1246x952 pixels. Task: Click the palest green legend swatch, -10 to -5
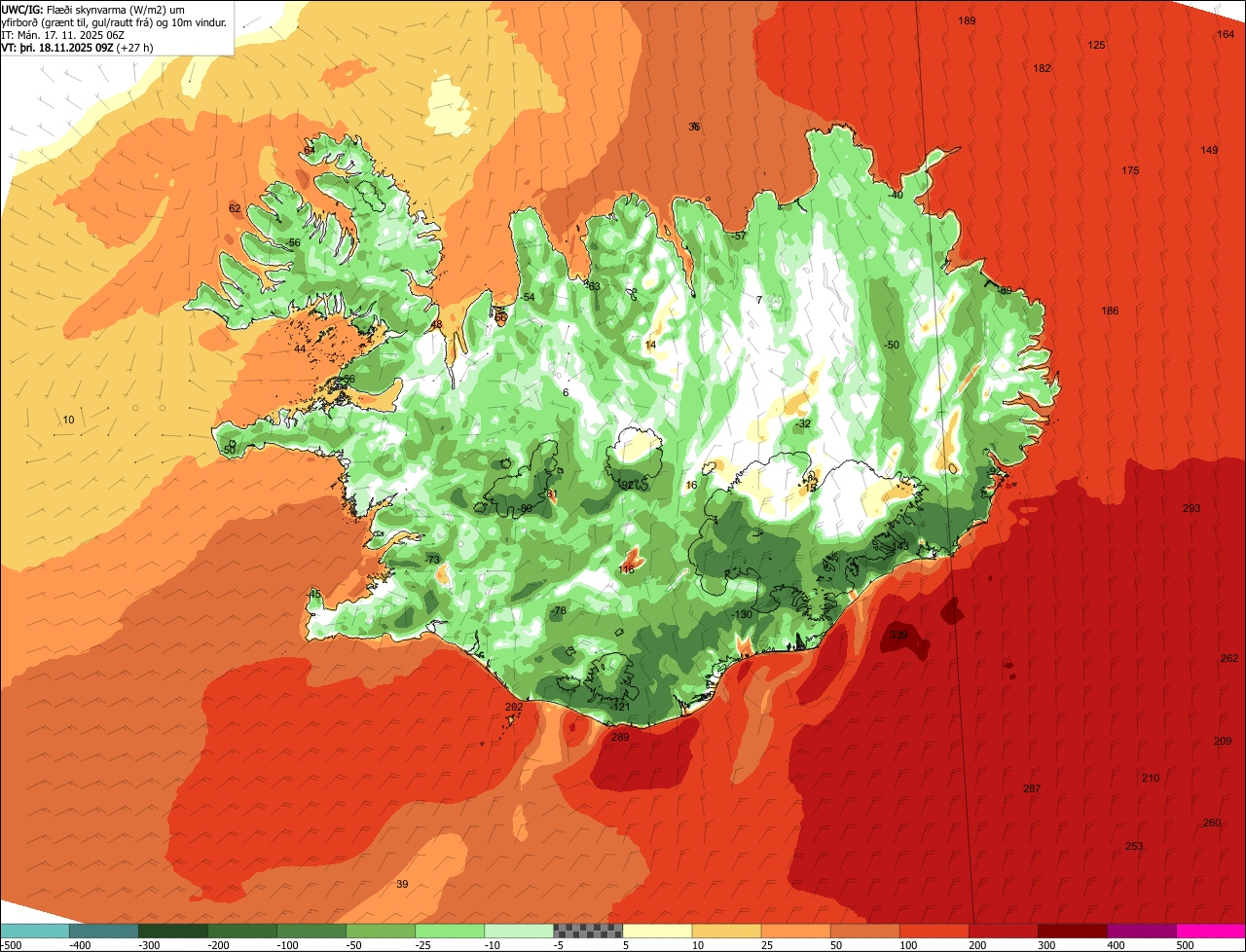point(519,931)
